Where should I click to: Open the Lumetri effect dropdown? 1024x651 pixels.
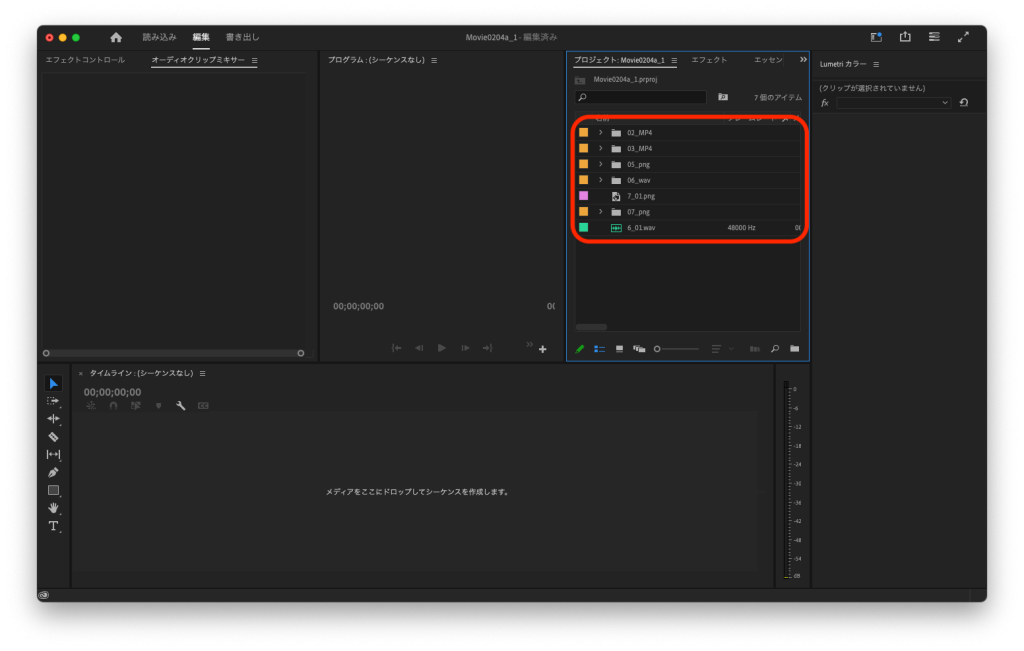coord(893,103)
